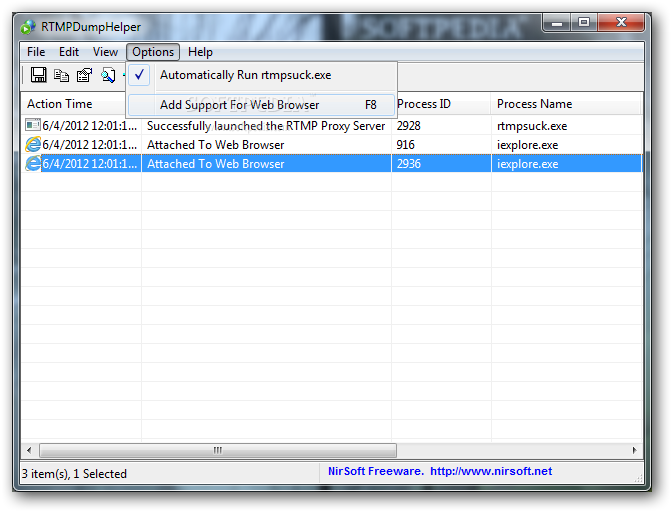Click the 'NirSoft Freeware.' status bar text

point(376,471)
